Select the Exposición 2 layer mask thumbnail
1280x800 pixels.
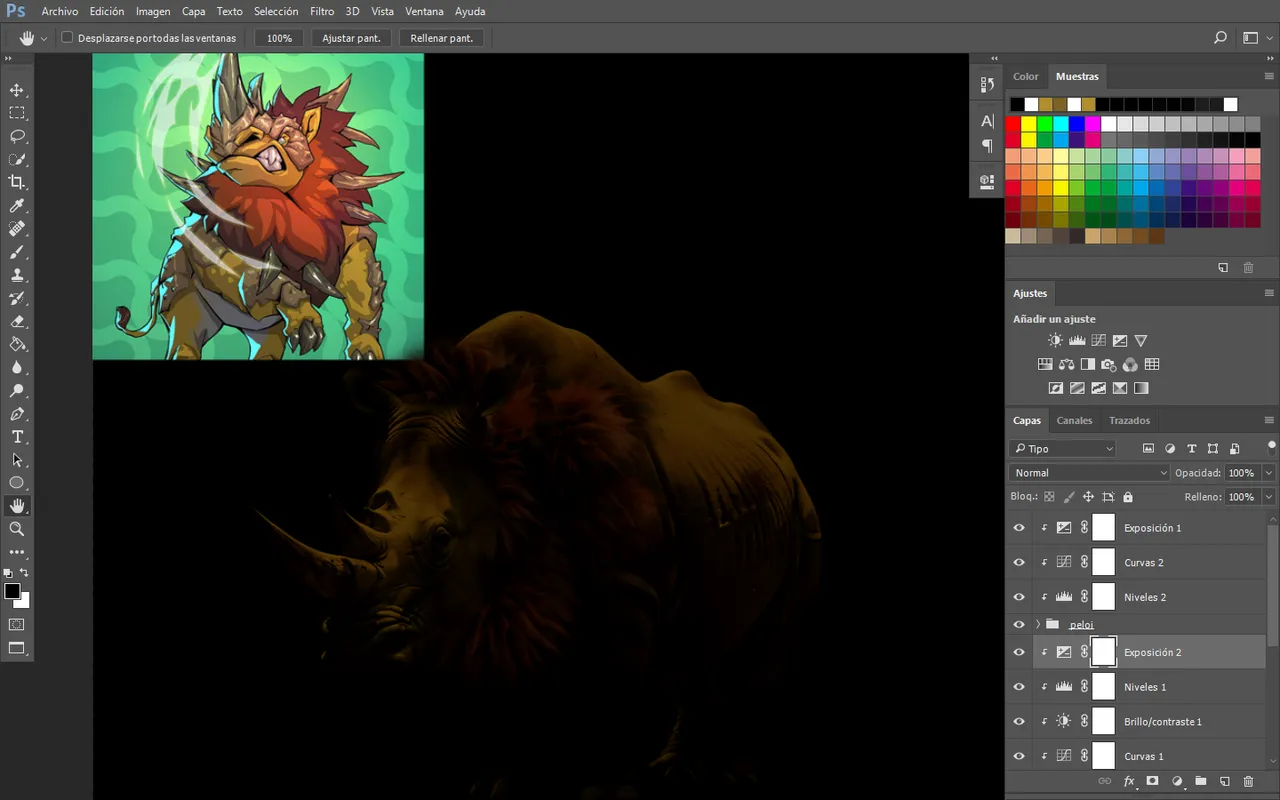1103,652
